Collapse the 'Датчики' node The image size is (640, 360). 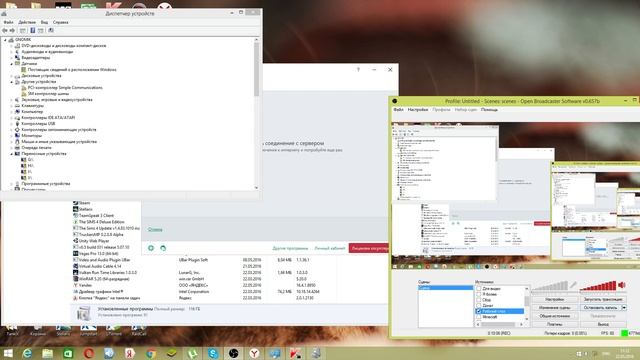pyautogui.click(x=11, y=64)
